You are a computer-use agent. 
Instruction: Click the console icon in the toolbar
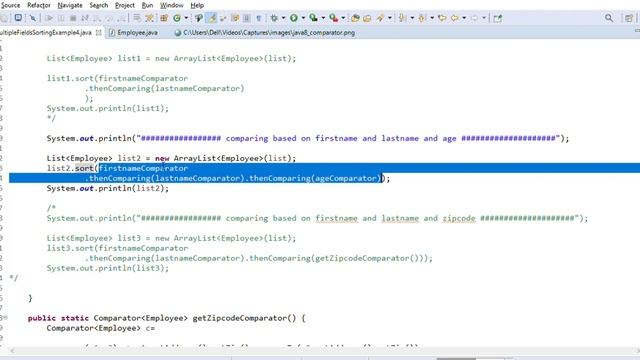tap(18, 18)
